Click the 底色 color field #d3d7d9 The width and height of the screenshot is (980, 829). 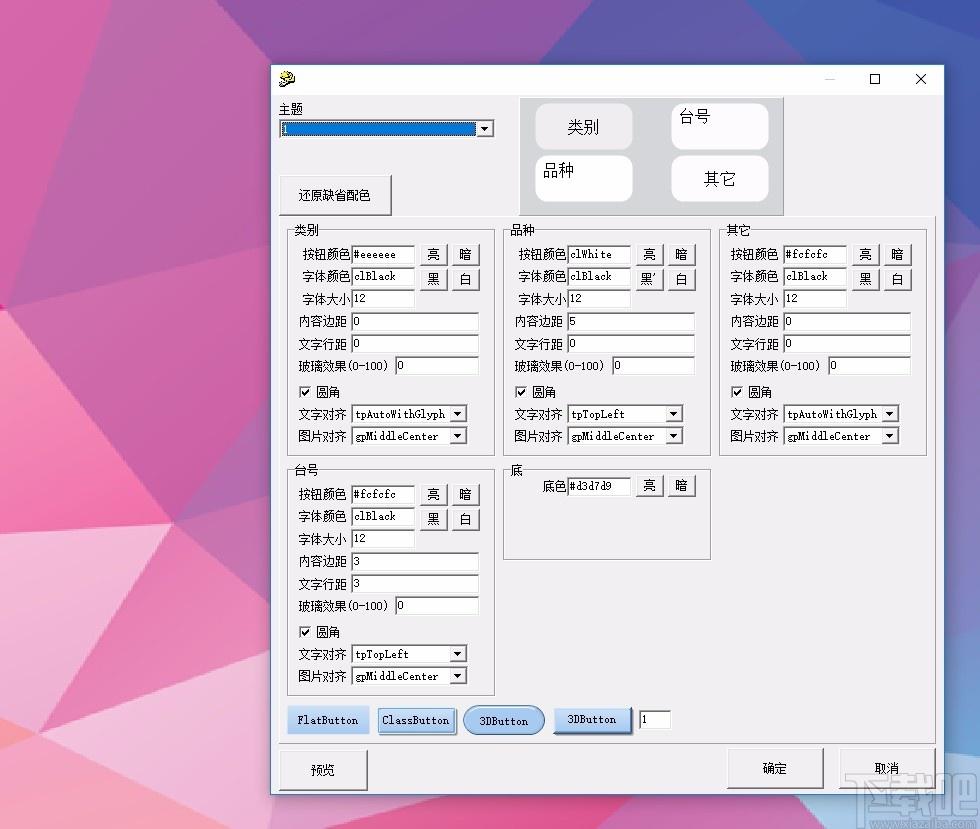click(x=599, y=486)
